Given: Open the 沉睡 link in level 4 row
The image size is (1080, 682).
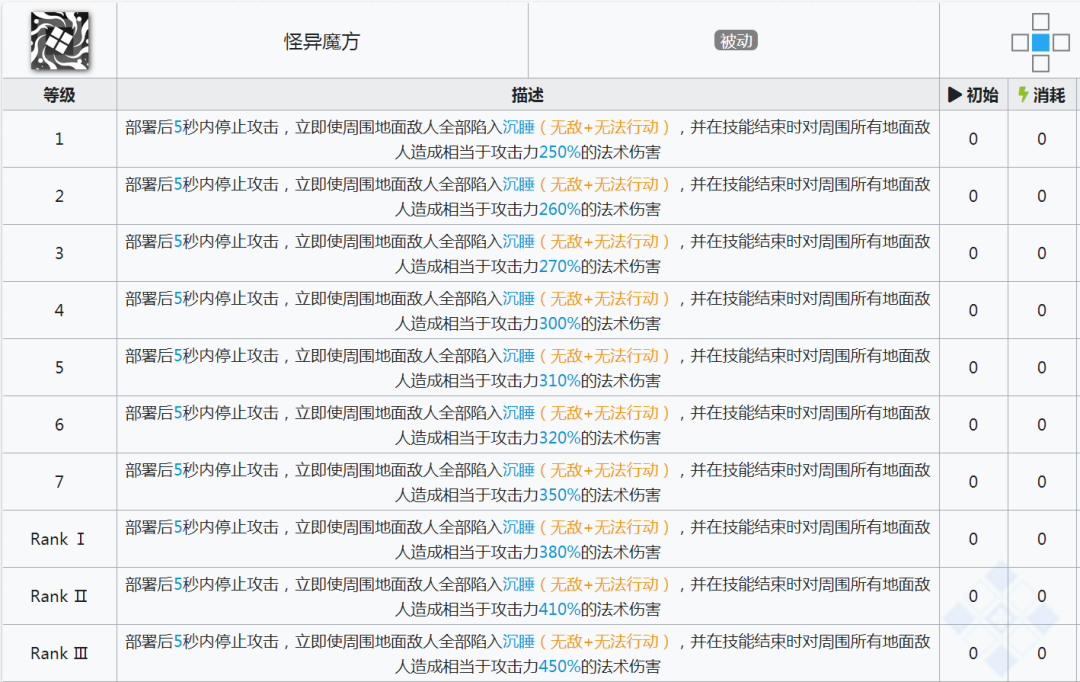Looking at the screenshot, I should click(518, 298).
